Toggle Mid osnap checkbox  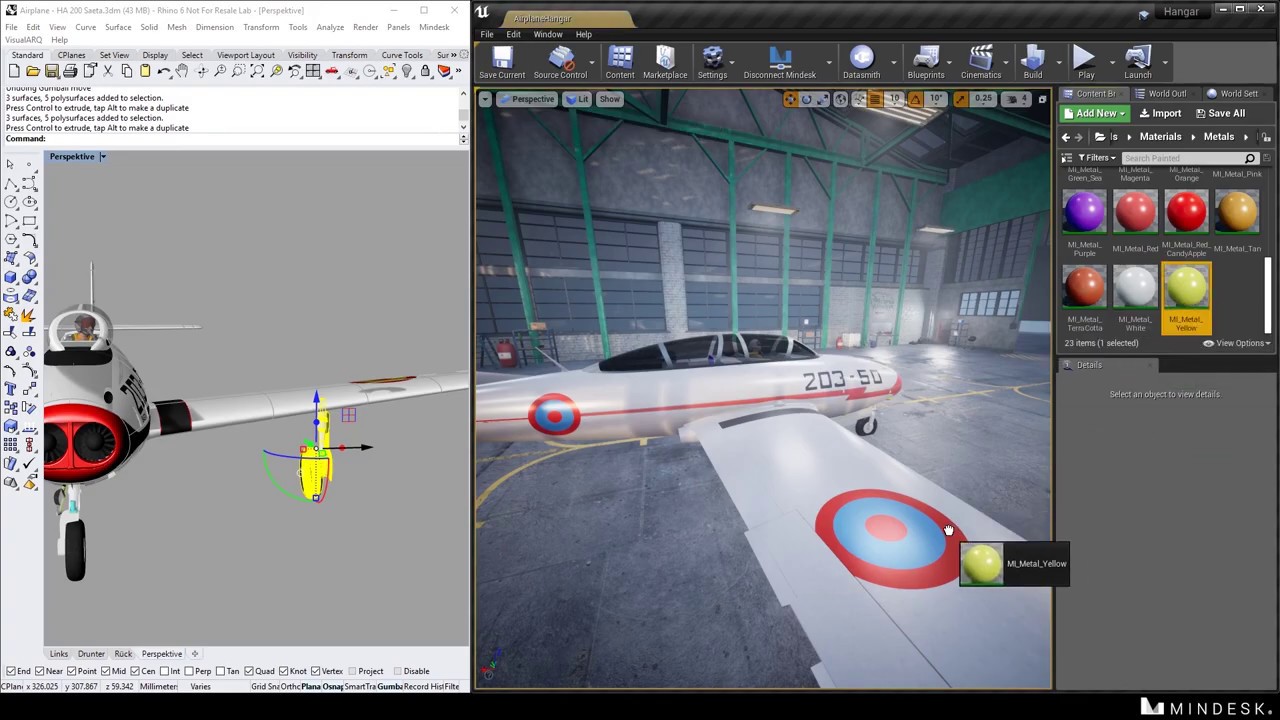106,671
